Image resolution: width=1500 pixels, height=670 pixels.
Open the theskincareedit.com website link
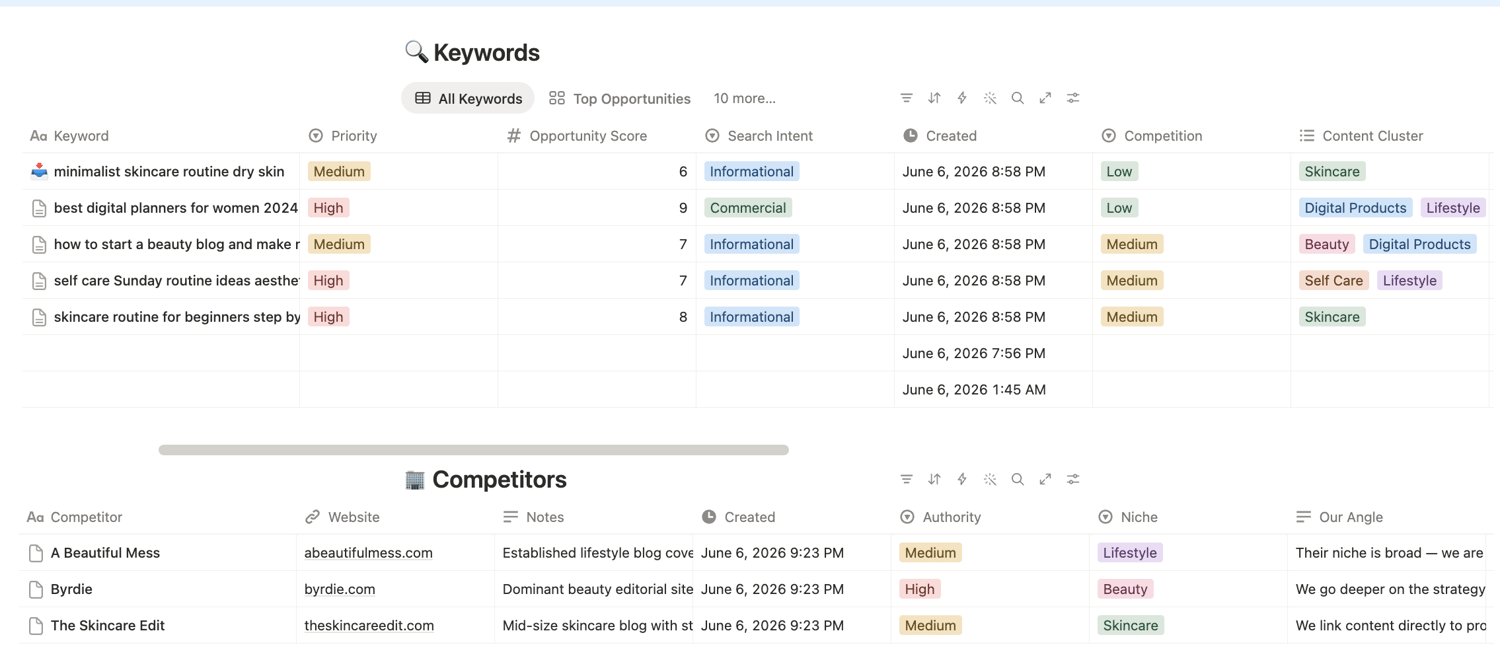click(369, 626)
